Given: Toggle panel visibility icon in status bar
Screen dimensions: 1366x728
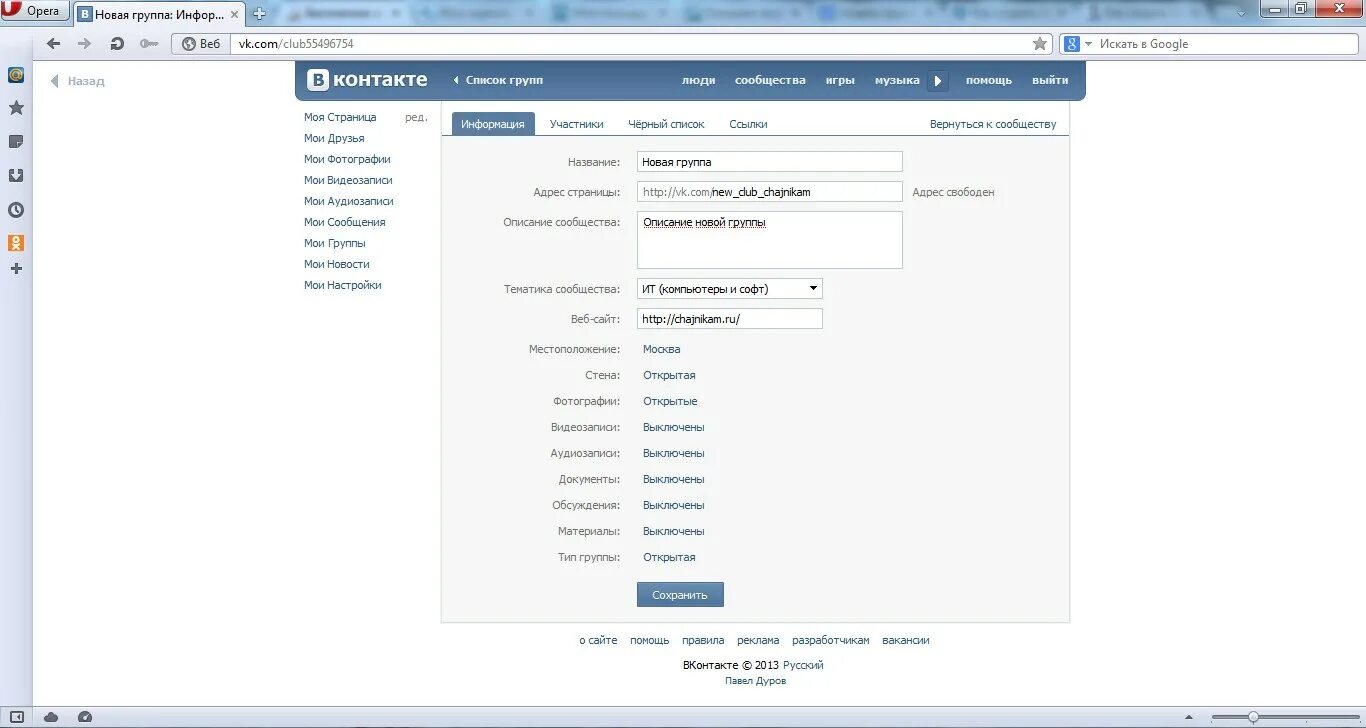Looking at the screenshot, I should pos(16,717).
